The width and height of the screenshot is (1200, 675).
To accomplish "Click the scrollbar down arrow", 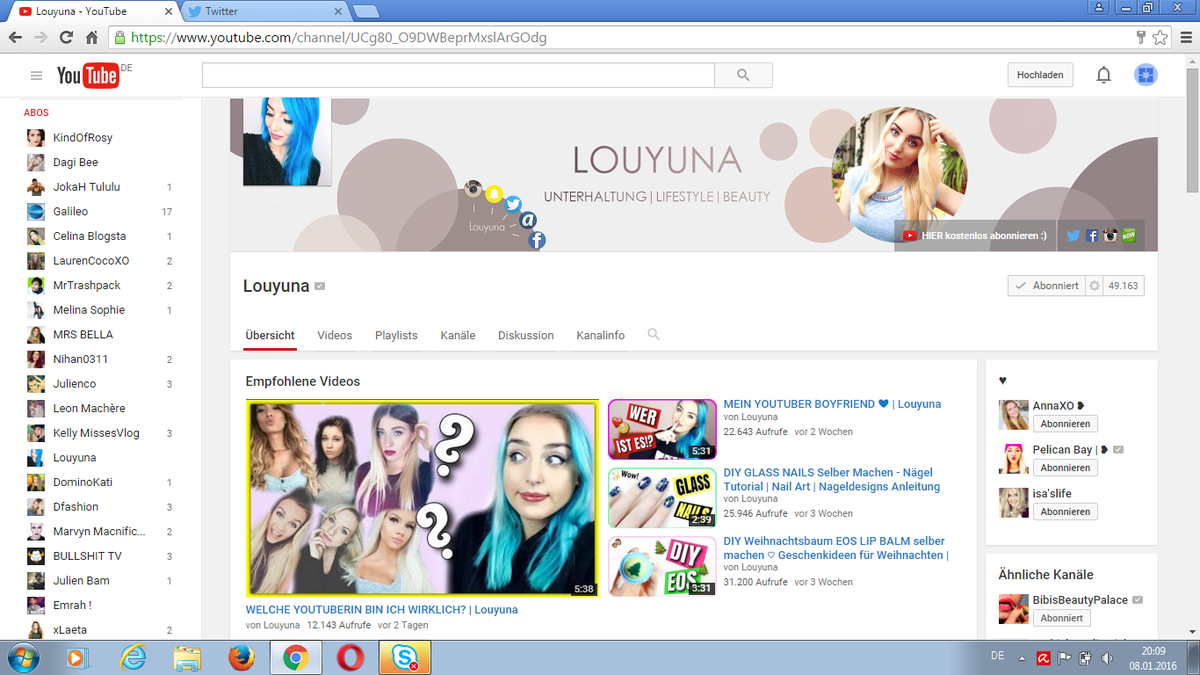I will point(1191,631).
